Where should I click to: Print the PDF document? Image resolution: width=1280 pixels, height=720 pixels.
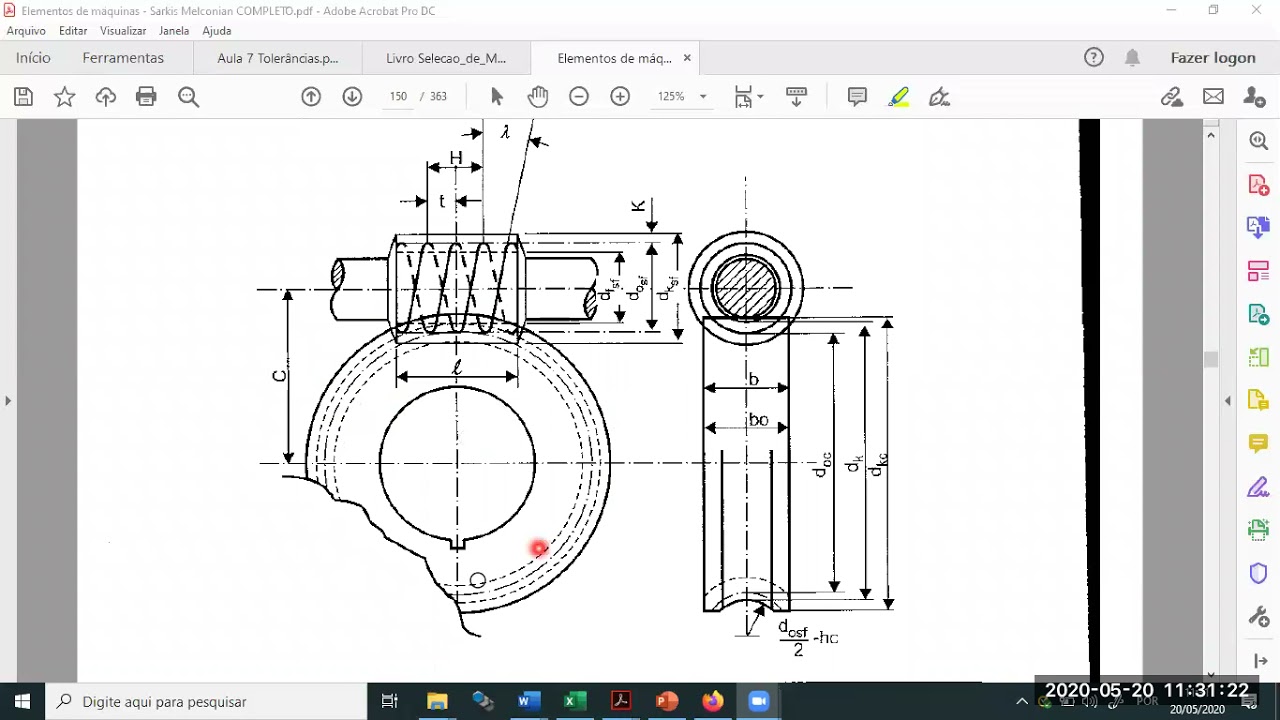click(x=146, y=97)
